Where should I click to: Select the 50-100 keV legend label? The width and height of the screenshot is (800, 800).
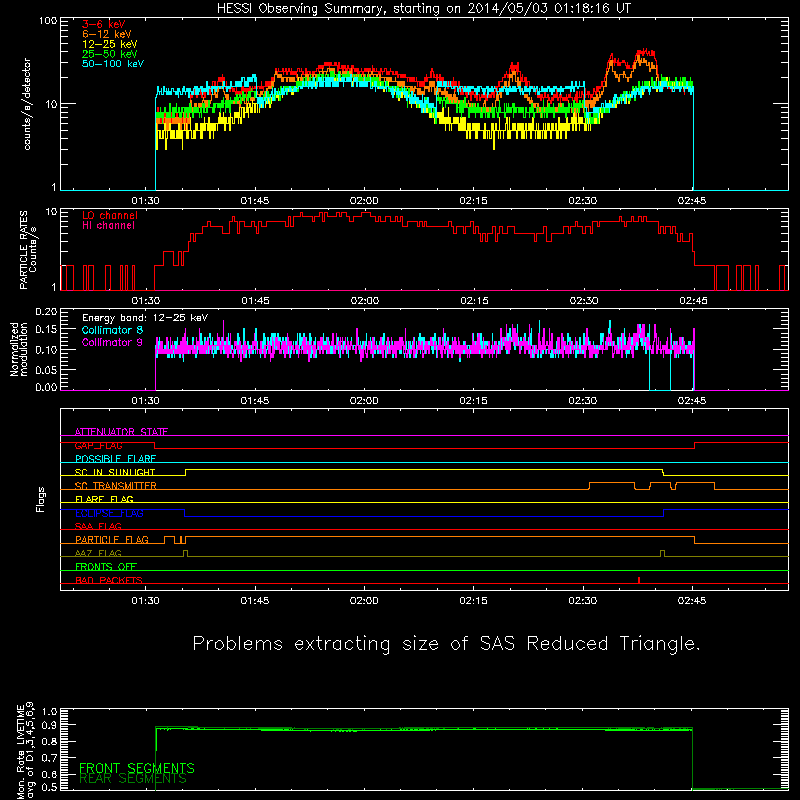click(x=113, y=64)
